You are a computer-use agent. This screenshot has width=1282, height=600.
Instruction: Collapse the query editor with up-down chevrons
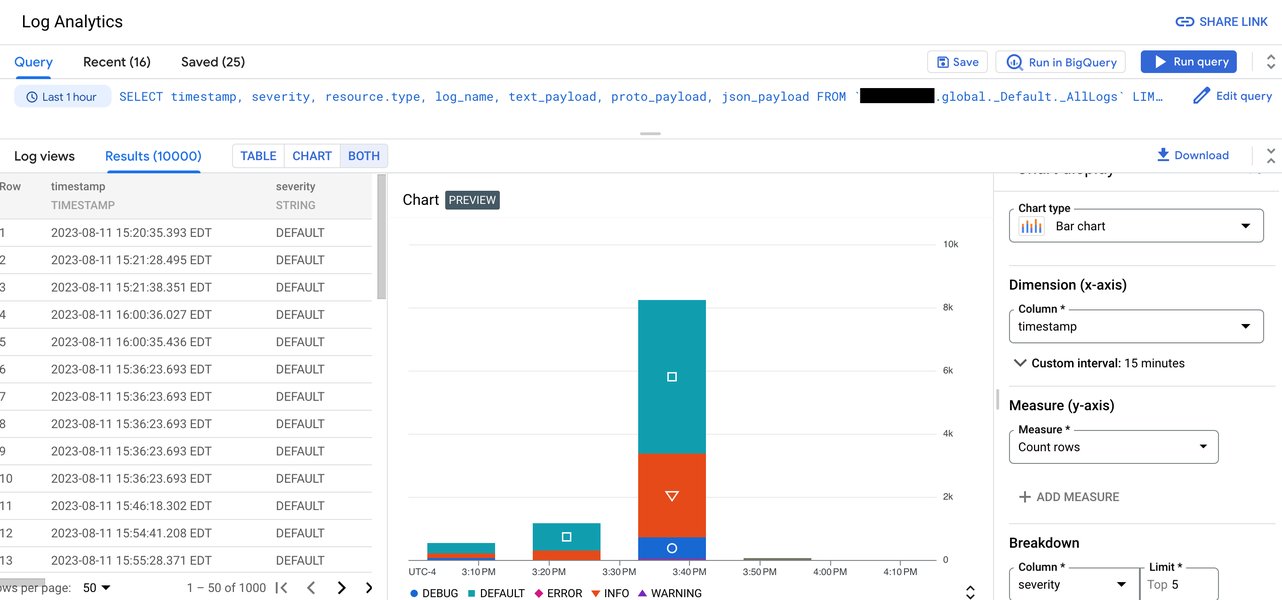pos(1270,62)
